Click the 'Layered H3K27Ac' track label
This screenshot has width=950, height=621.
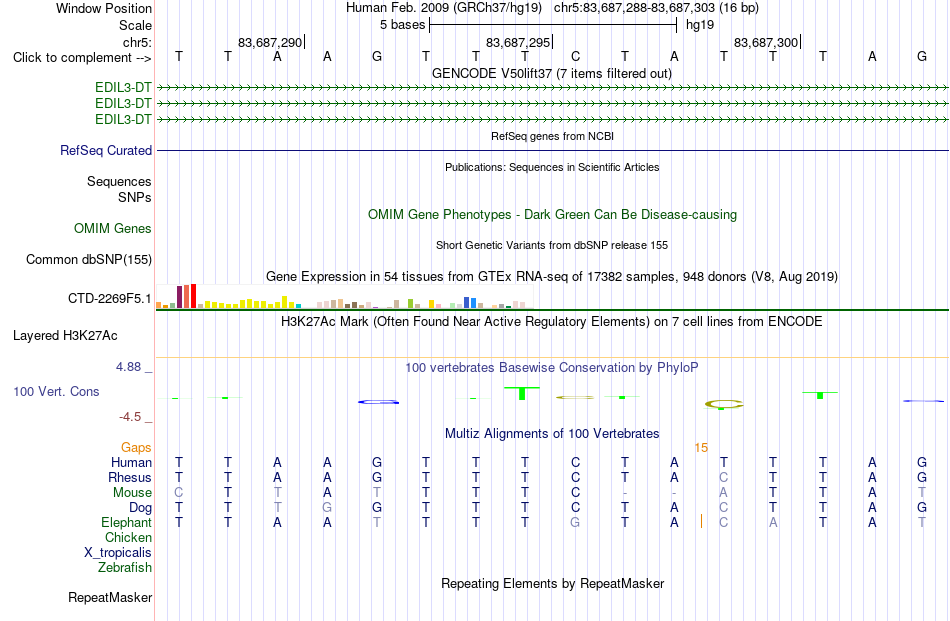[x=65, y=336]
